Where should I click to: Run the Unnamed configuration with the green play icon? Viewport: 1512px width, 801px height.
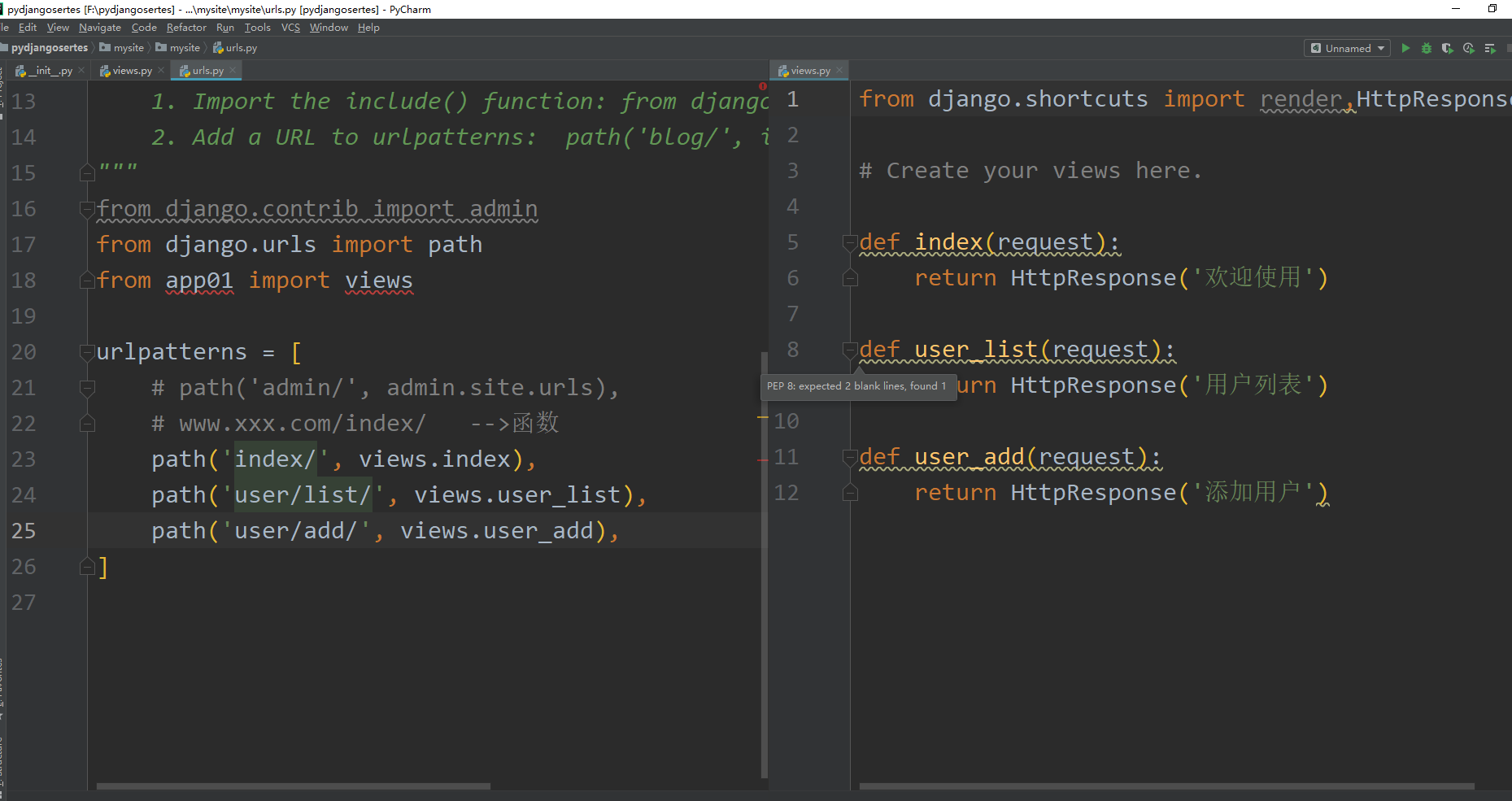pos(1405,49)
